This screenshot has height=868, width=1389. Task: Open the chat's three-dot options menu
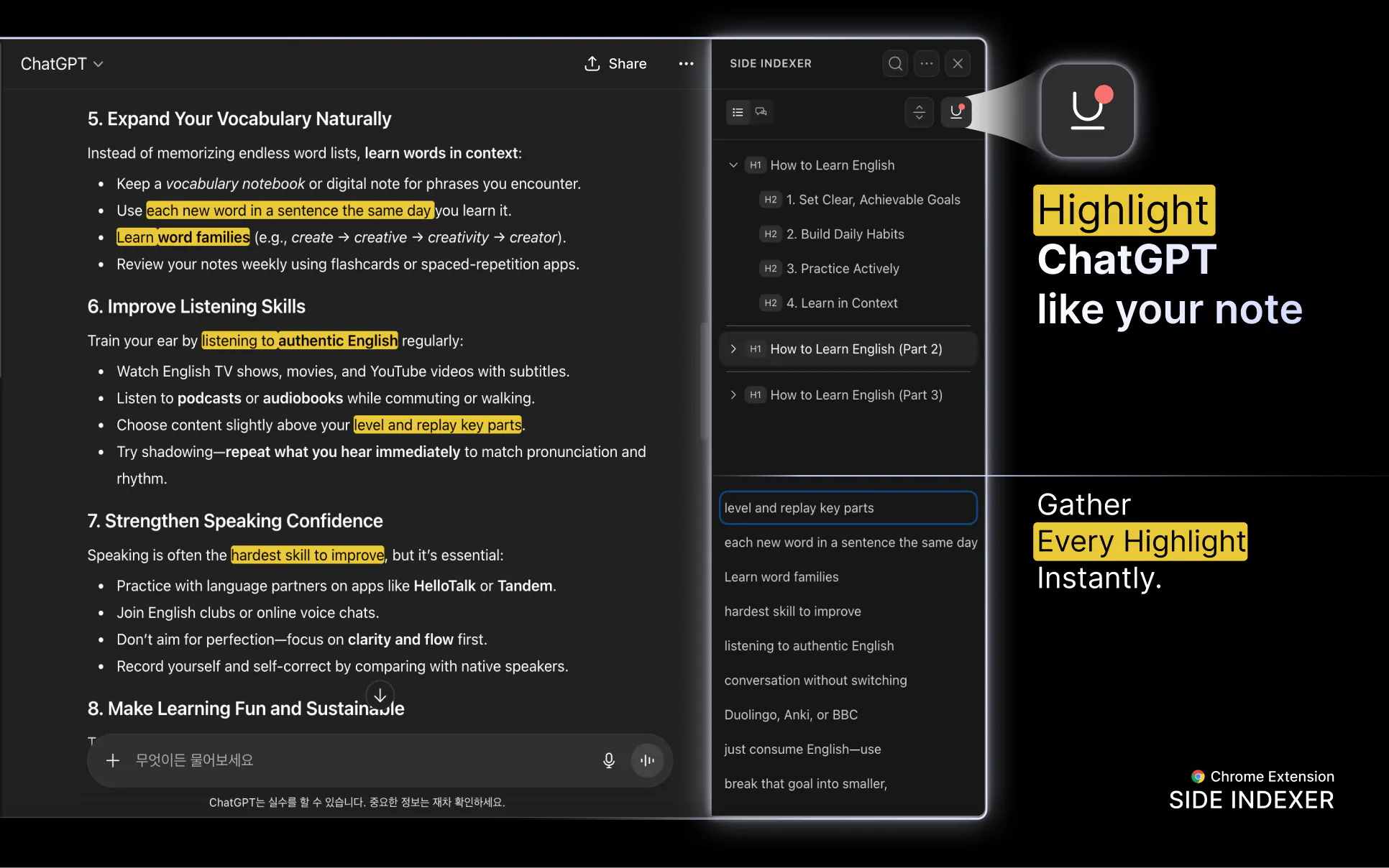[x=687, y=64]
